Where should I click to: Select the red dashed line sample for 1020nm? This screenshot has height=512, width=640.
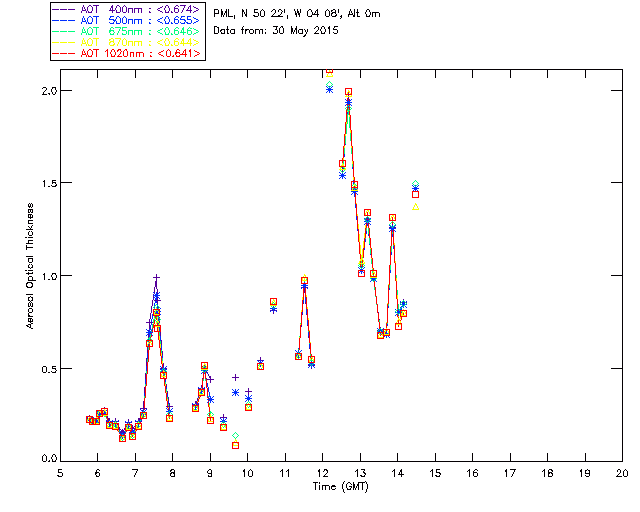click(x=64, y=53)
